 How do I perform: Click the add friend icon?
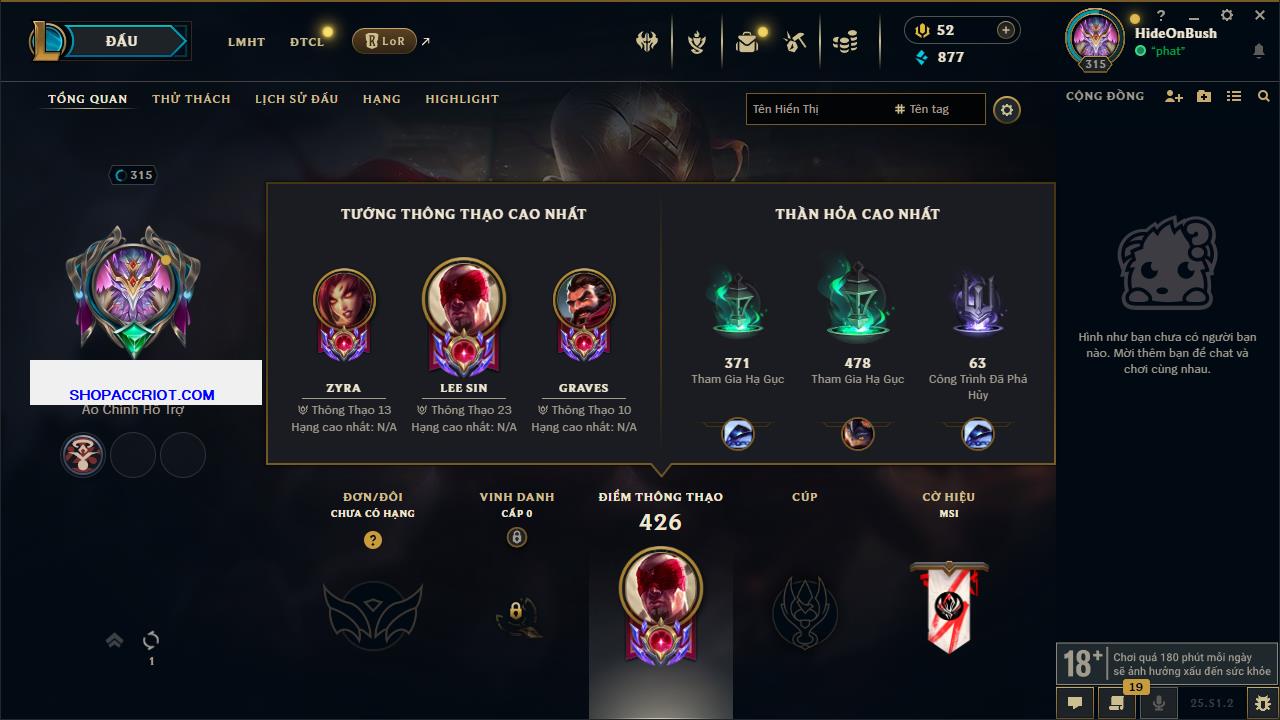[1174, 96]
